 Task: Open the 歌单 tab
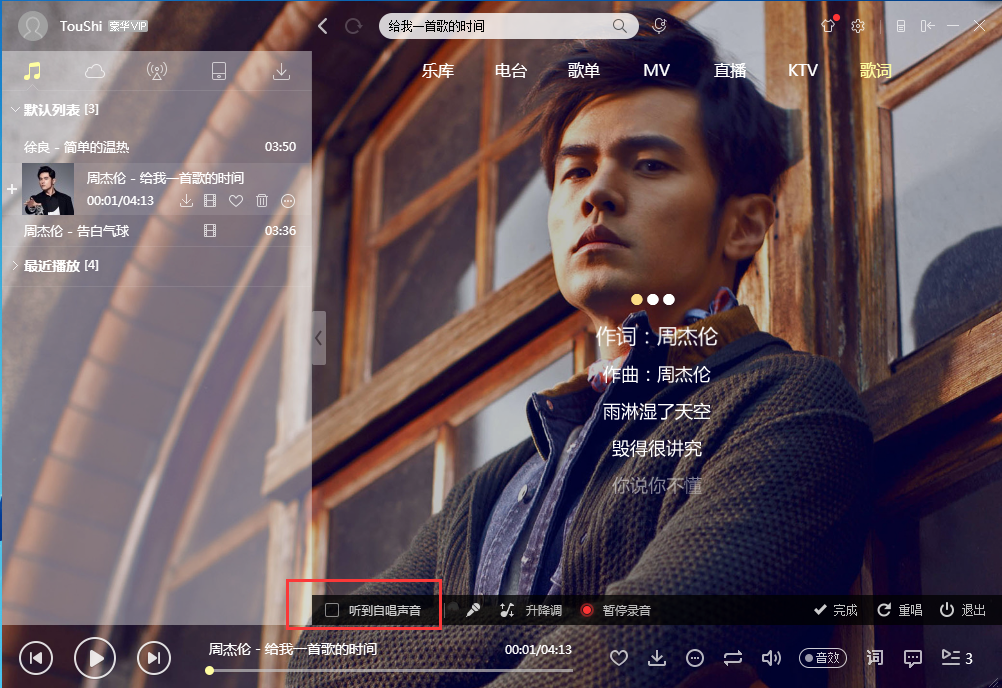(583, 71)
